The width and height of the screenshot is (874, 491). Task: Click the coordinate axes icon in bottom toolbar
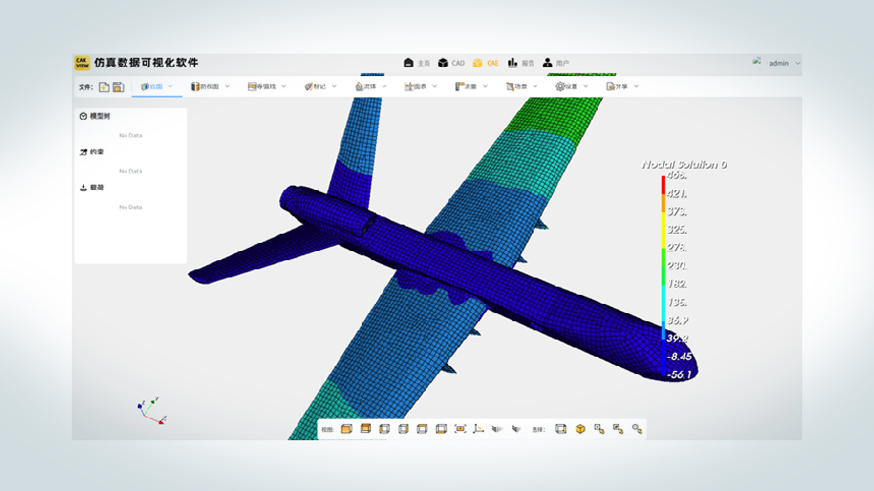[479, 429]
